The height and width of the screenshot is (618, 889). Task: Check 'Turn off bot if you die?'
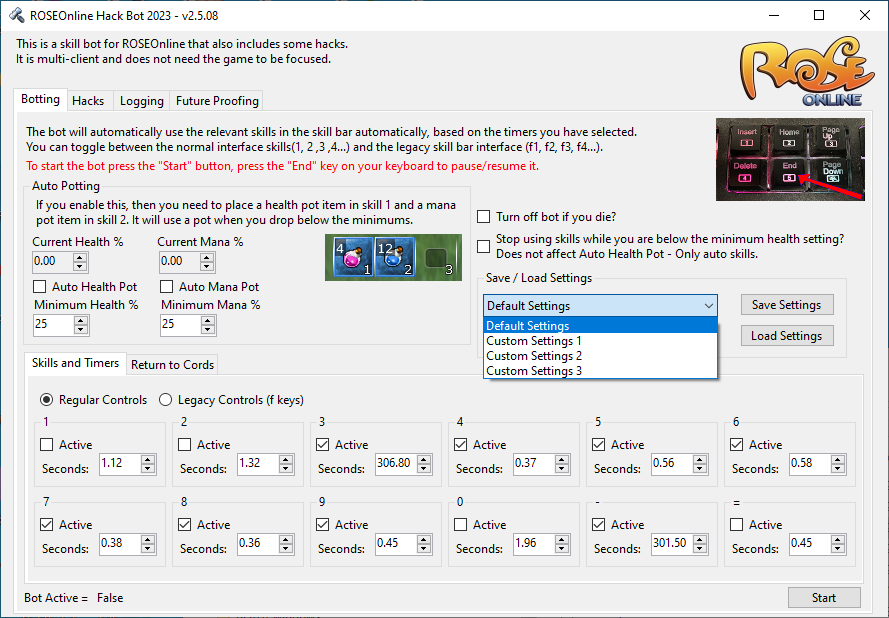coord(484,217)
